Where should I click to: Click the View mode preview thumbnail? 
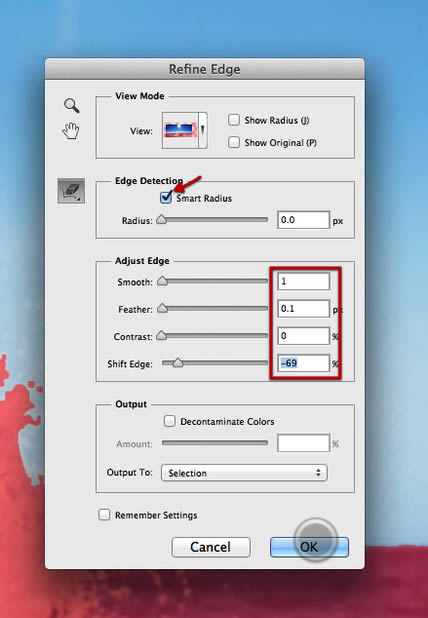[180, 130]
